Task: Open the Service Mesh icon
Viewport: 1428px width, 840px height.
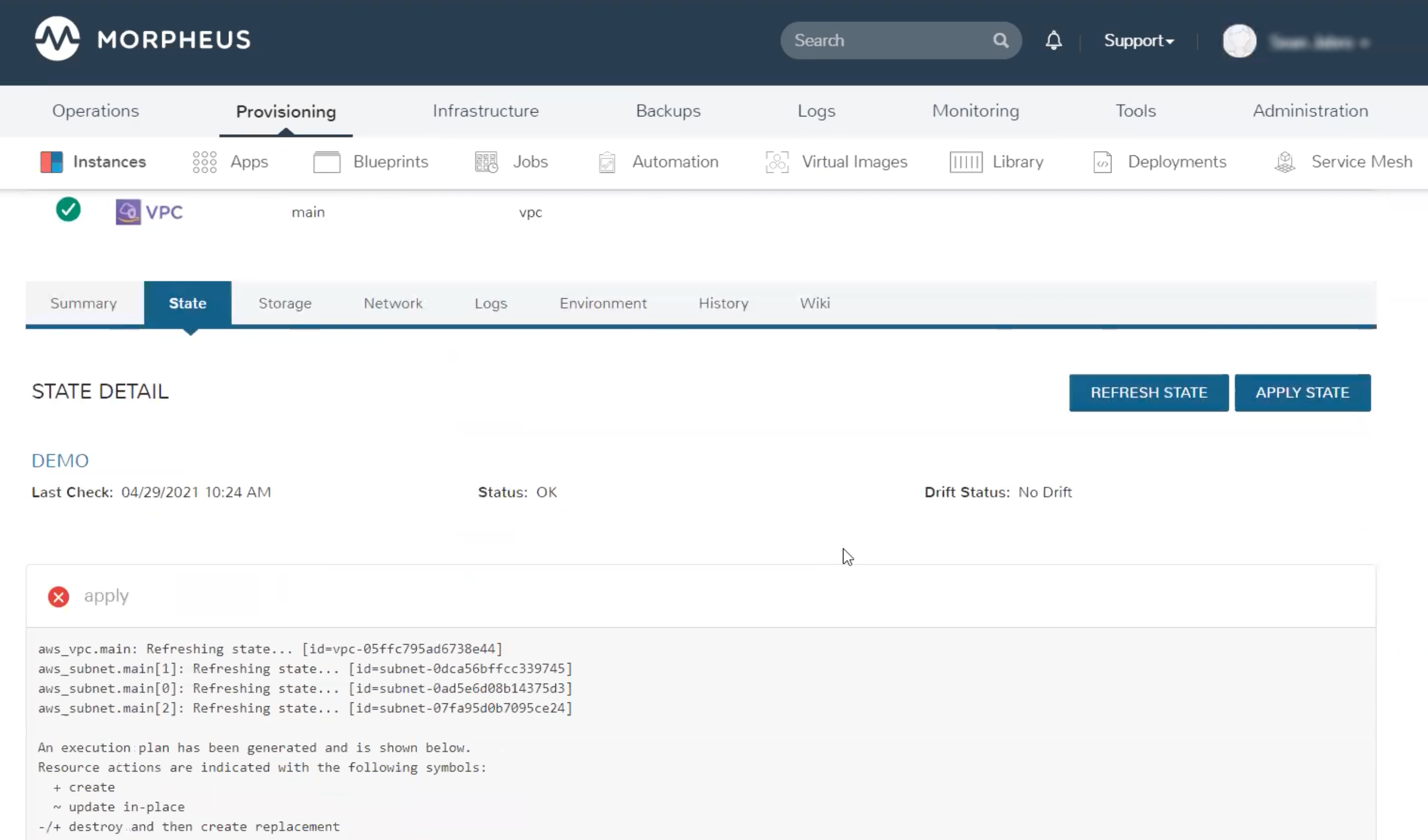Action: click(x=1285, y=162)
